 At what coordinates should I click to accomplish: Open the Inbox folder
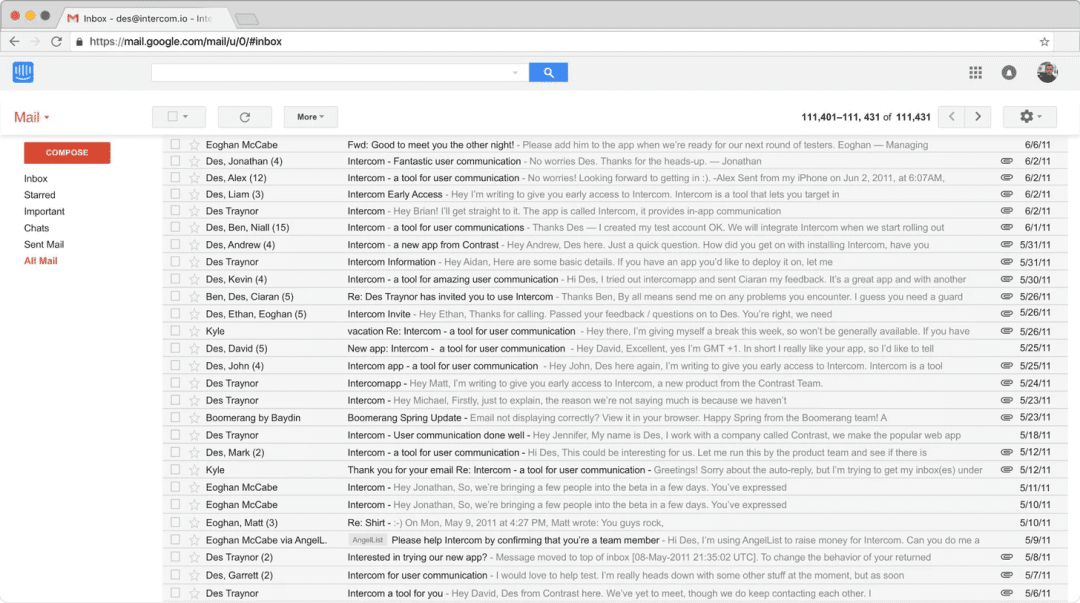(x=36, y=178)
